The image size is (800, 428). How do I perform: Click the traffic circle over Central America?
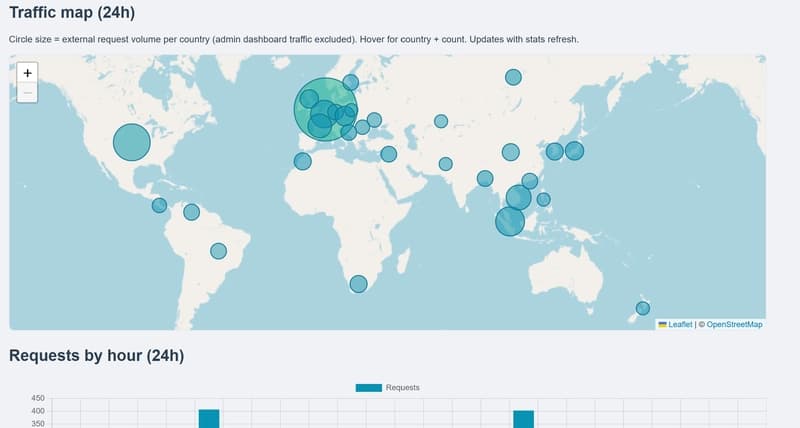click(x=159, y=206)
